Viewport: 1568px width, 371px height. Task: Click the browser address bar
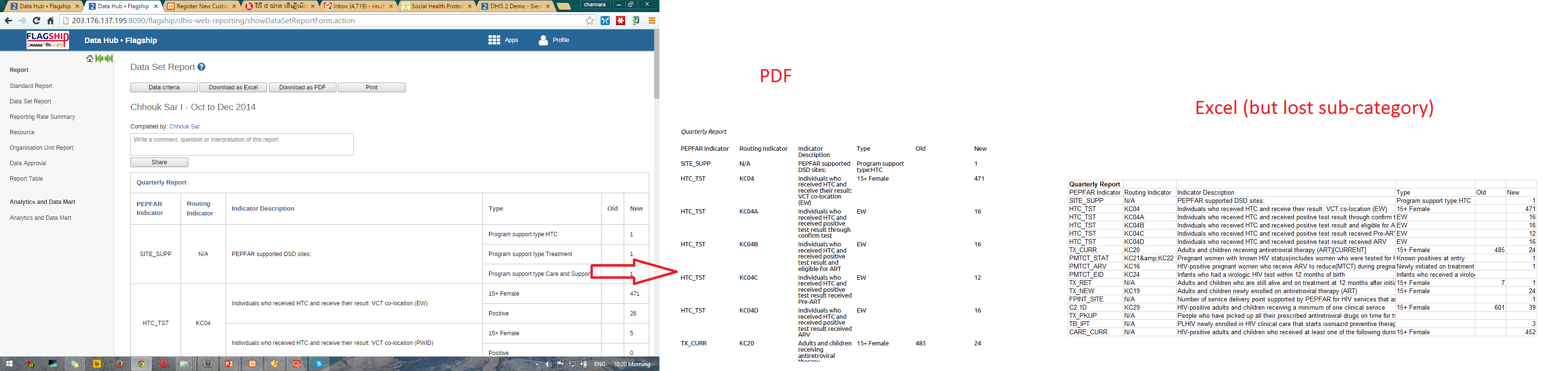click(327, 21)
